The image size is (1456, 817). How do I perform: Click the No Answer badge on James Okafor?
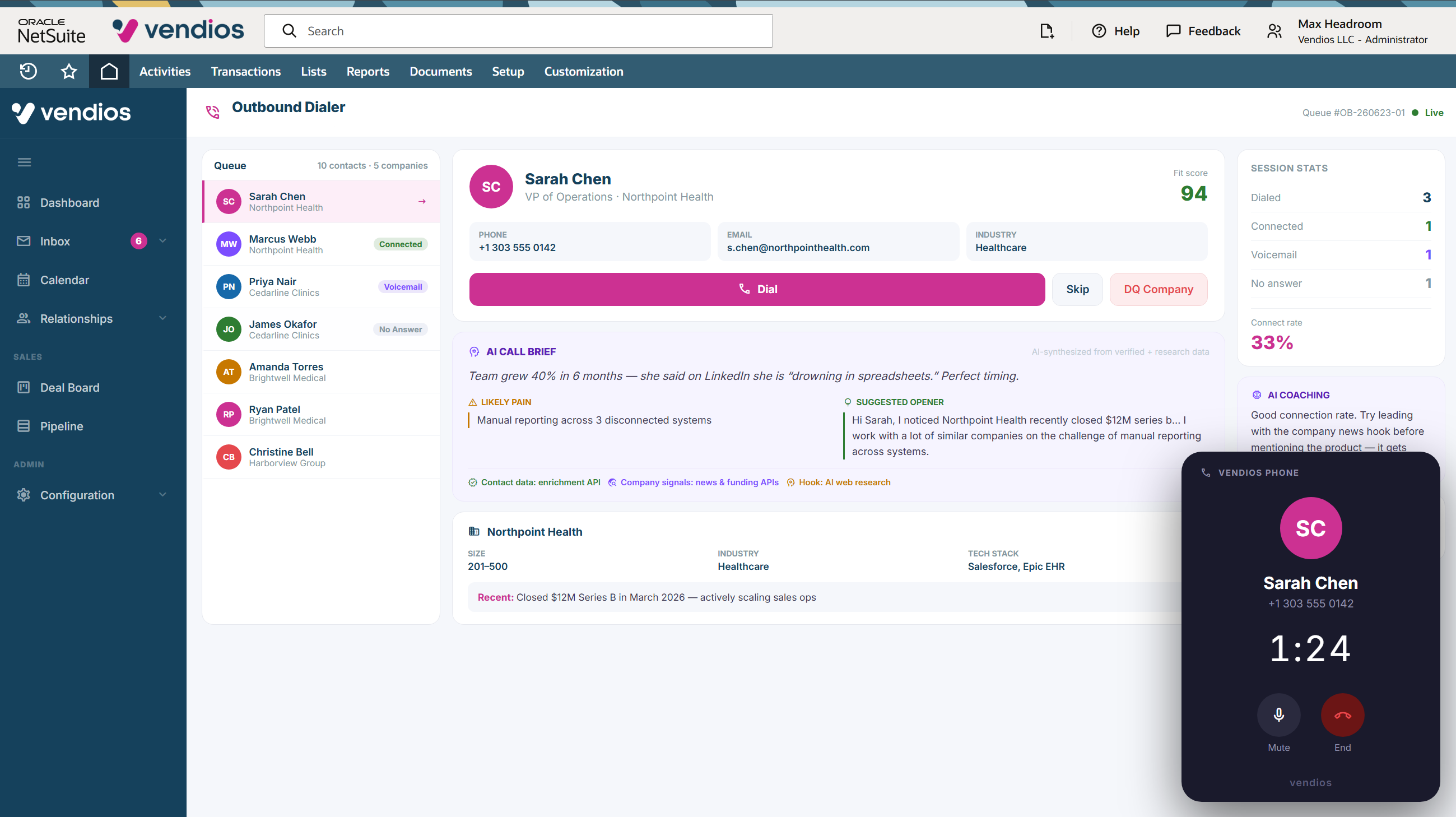point(400,329)
